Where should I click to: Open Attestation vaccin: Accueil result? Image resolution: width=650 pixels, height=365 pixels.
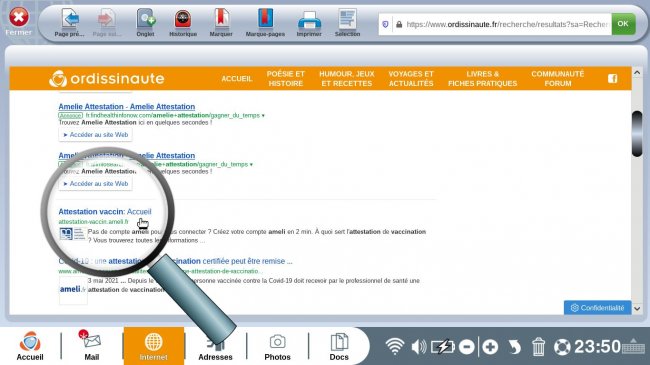pos(105,212)
